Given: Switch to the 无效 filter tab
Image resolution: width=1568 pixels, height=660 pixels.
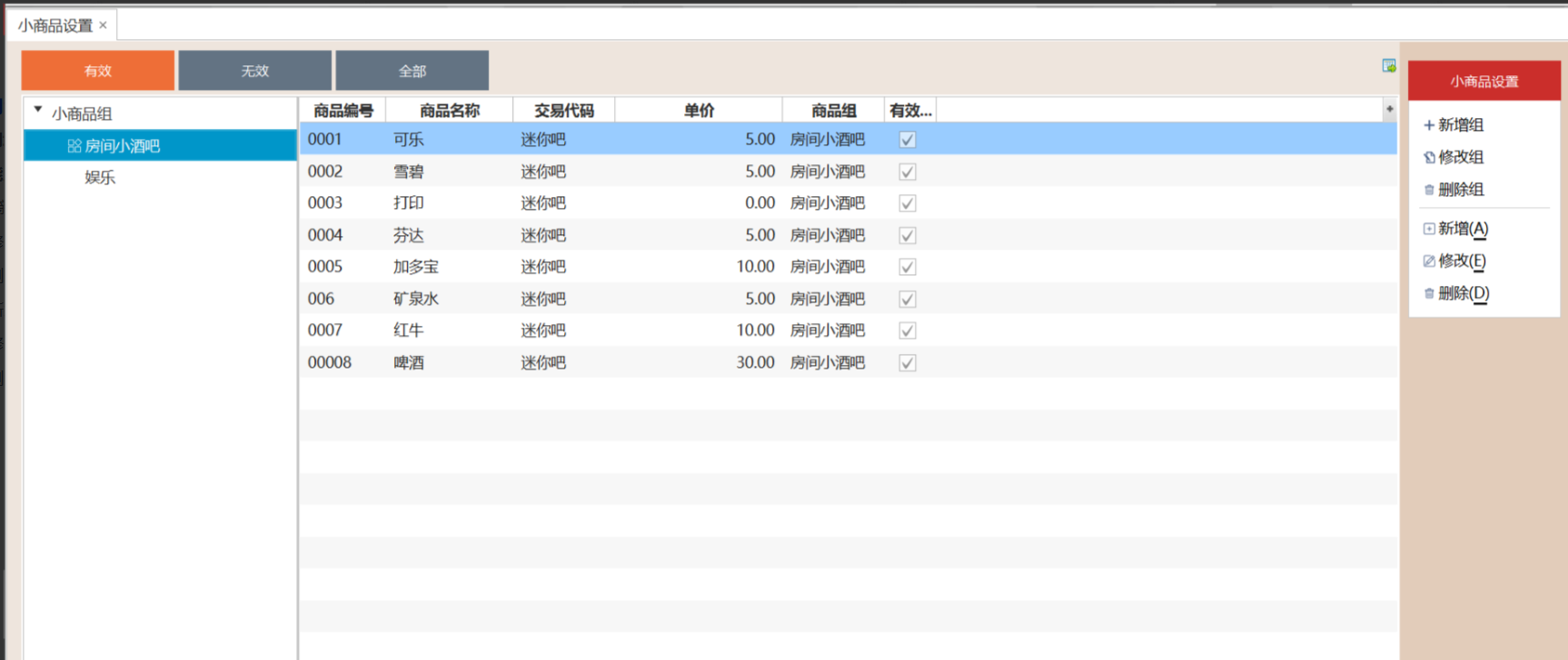Looking at the screenshot, I should 254,71.
